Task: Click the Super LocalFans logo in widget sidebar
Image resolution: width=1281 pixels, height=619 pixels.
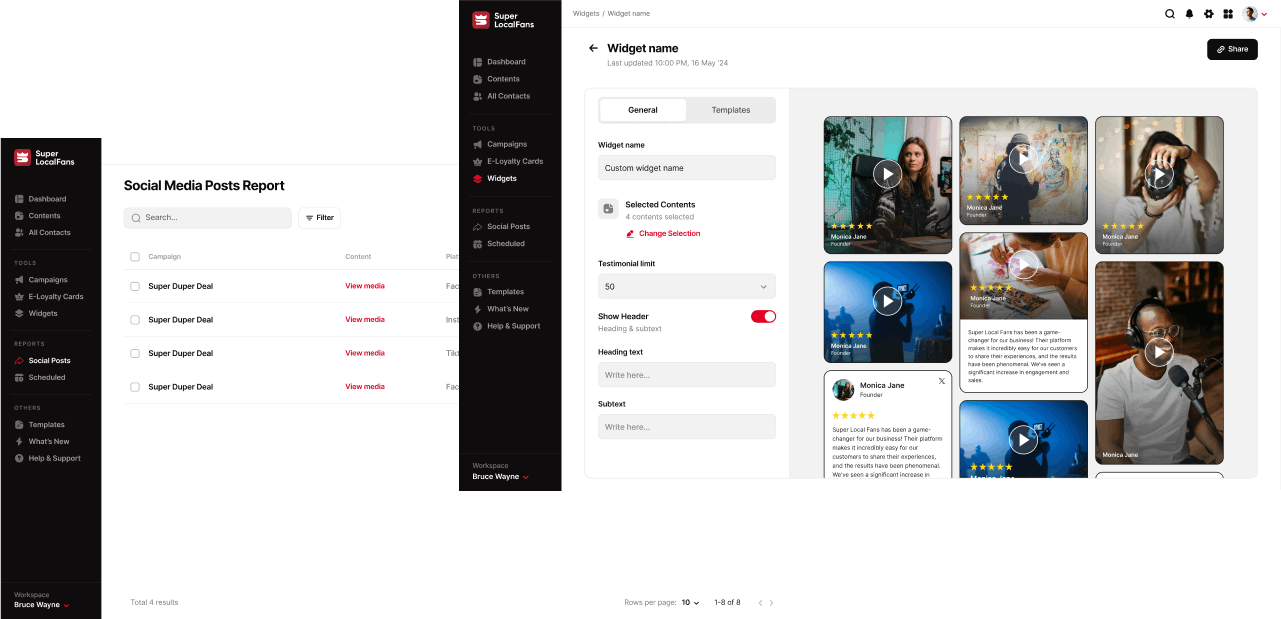Action: (x=503, y=20)
